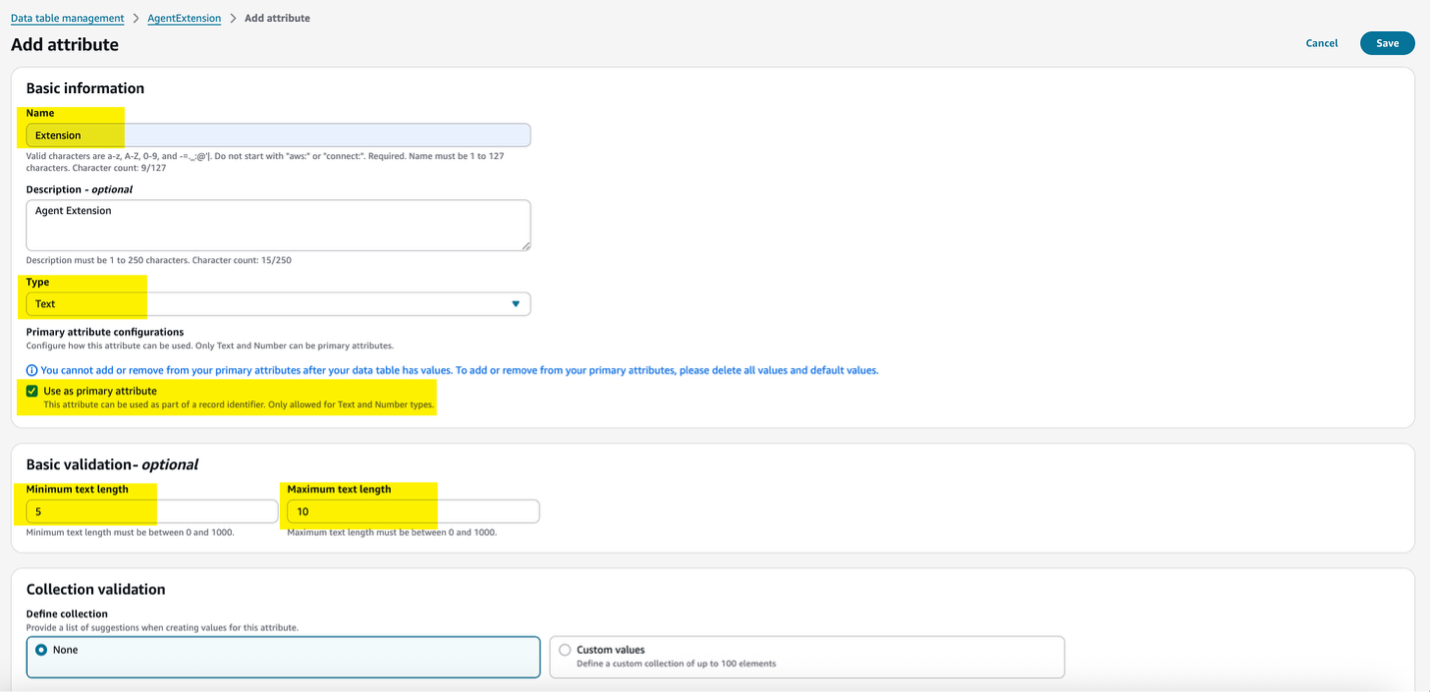Toggle the Use as primary attribute checkbox
This screenshot has width=1430, height=696.
coord(32,391)
